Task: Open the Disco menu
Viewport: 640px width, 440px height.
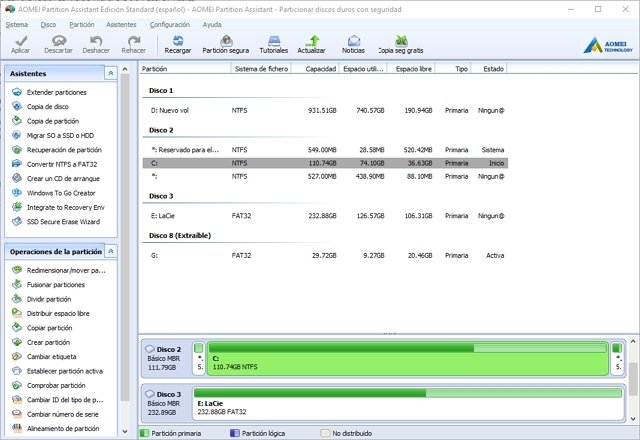Action: coord(48,24)
